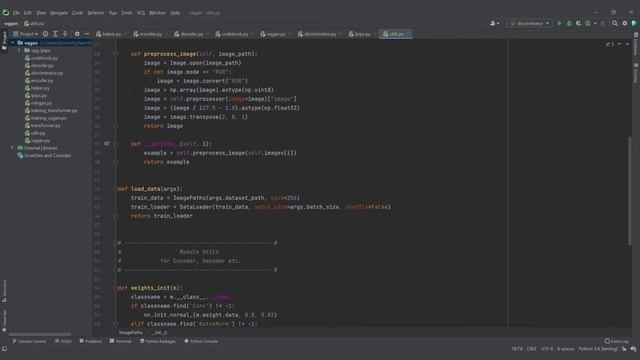640x360 pixels.
Task: Click ImagePaths breadcrumb at editor bottom
Action: coord(131,333)
